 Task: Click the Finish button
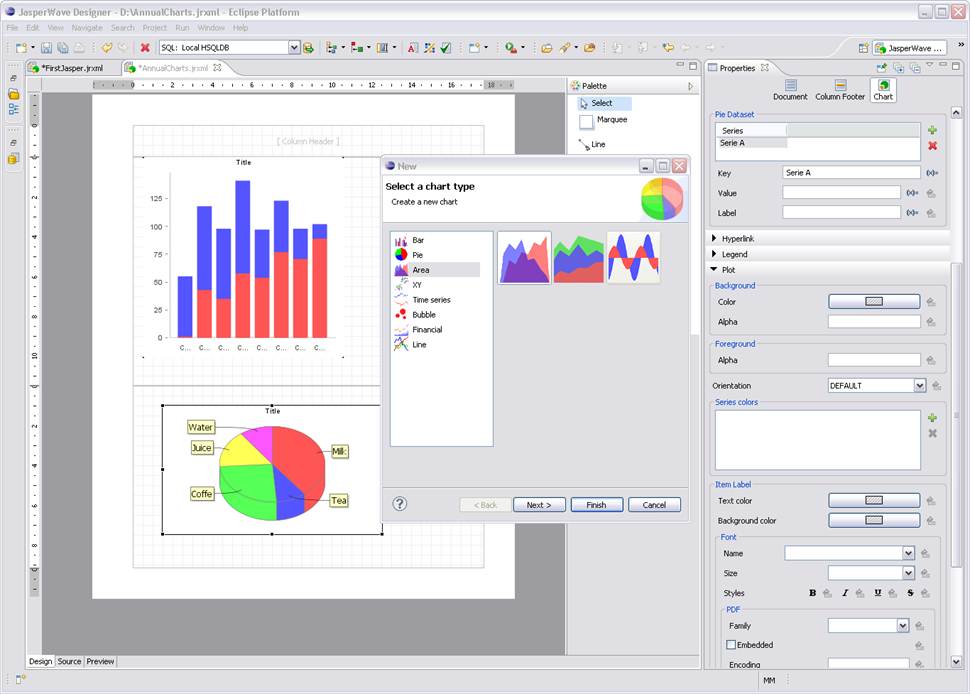pyautogui.click(x=596, y=505)
